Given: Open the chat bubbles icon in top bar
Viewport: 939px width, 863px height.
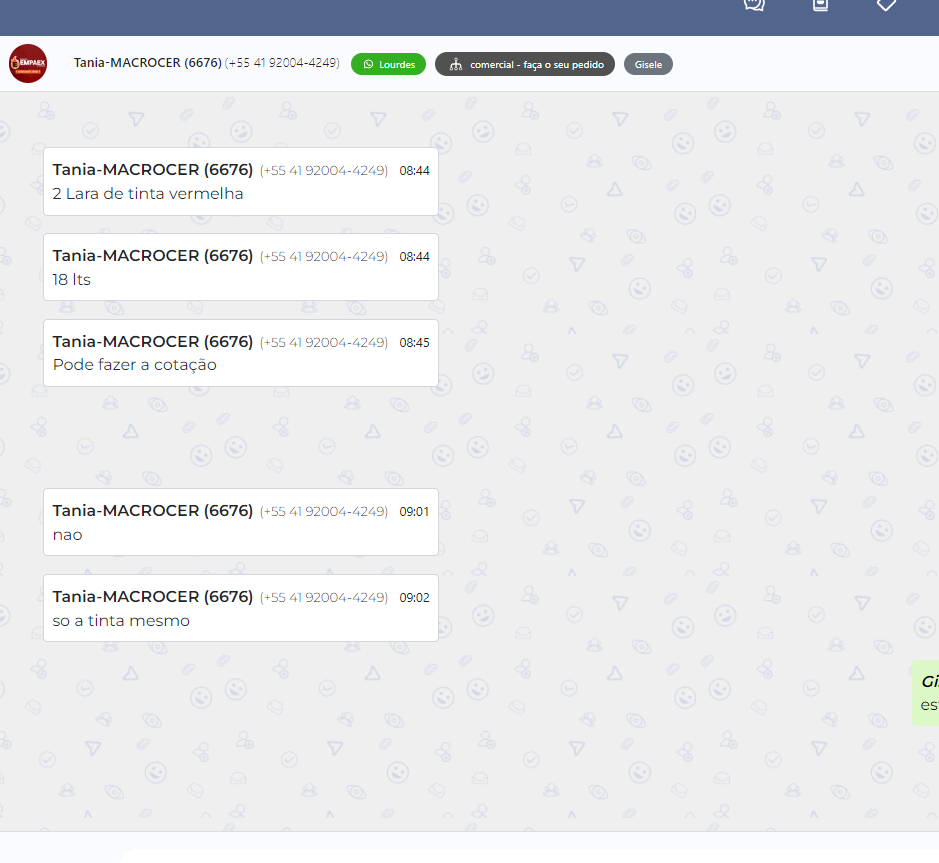Looking at the screenshot, I should 754,5.
